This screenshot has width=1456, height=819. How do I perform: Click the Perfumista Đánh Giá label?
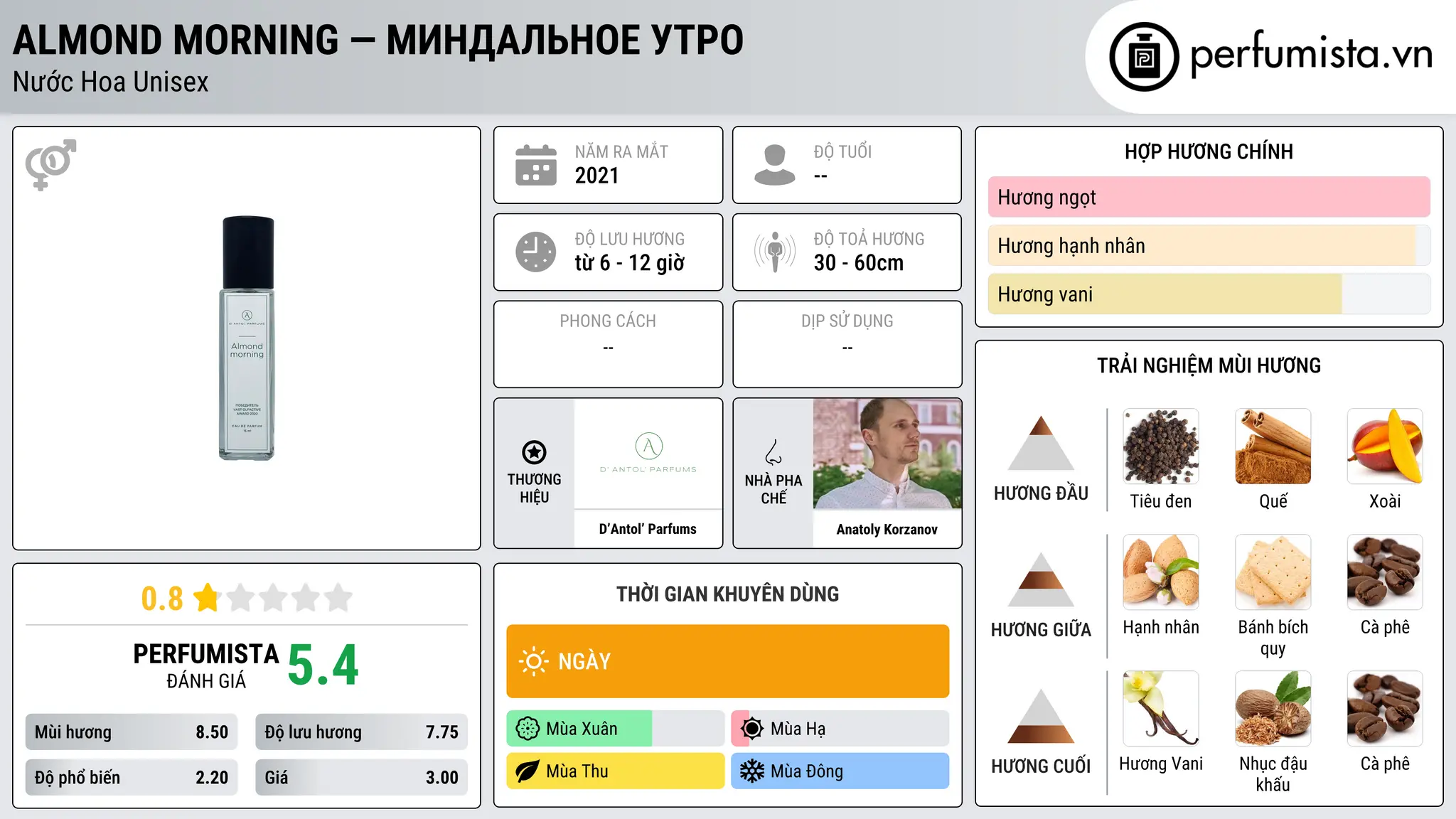pos(206,665)
